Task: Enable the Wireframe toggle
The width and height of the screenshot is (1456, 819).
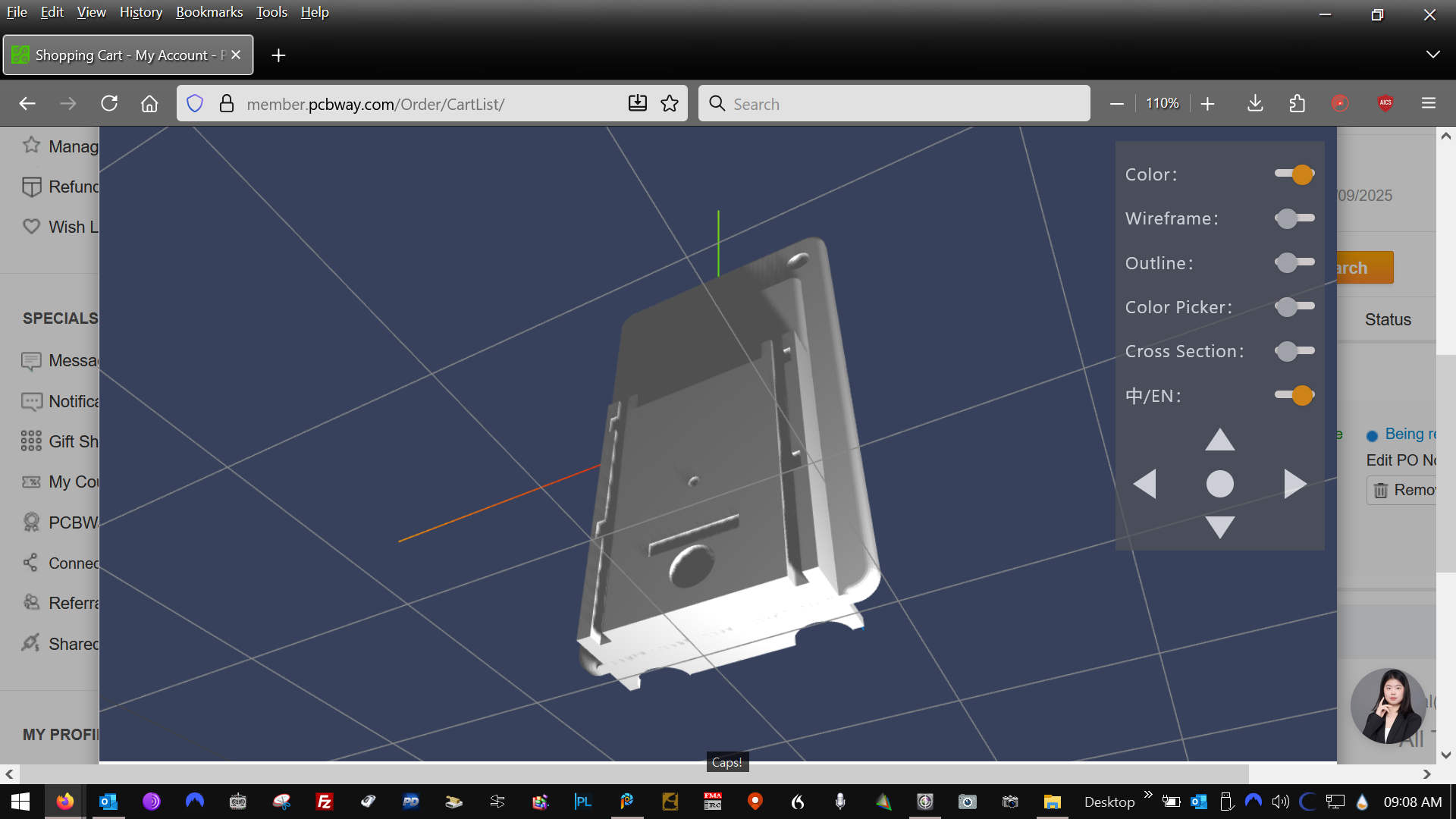Action: tap(1294, 218)
